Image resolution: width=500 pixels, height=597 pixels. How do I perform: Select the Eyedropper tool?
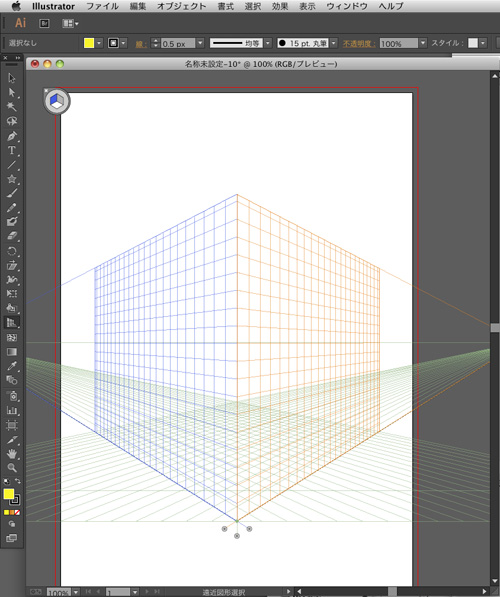[x=12, y=366]
